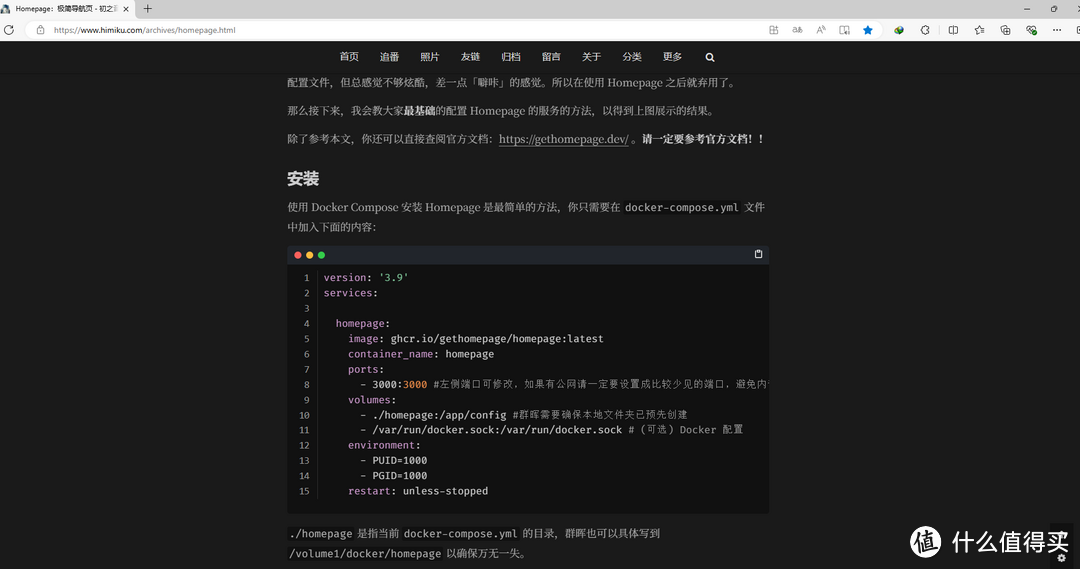The height and width of the screenshot is (569, 1080).
Task: Click the homepage: code line
Action: coord(362,323)
